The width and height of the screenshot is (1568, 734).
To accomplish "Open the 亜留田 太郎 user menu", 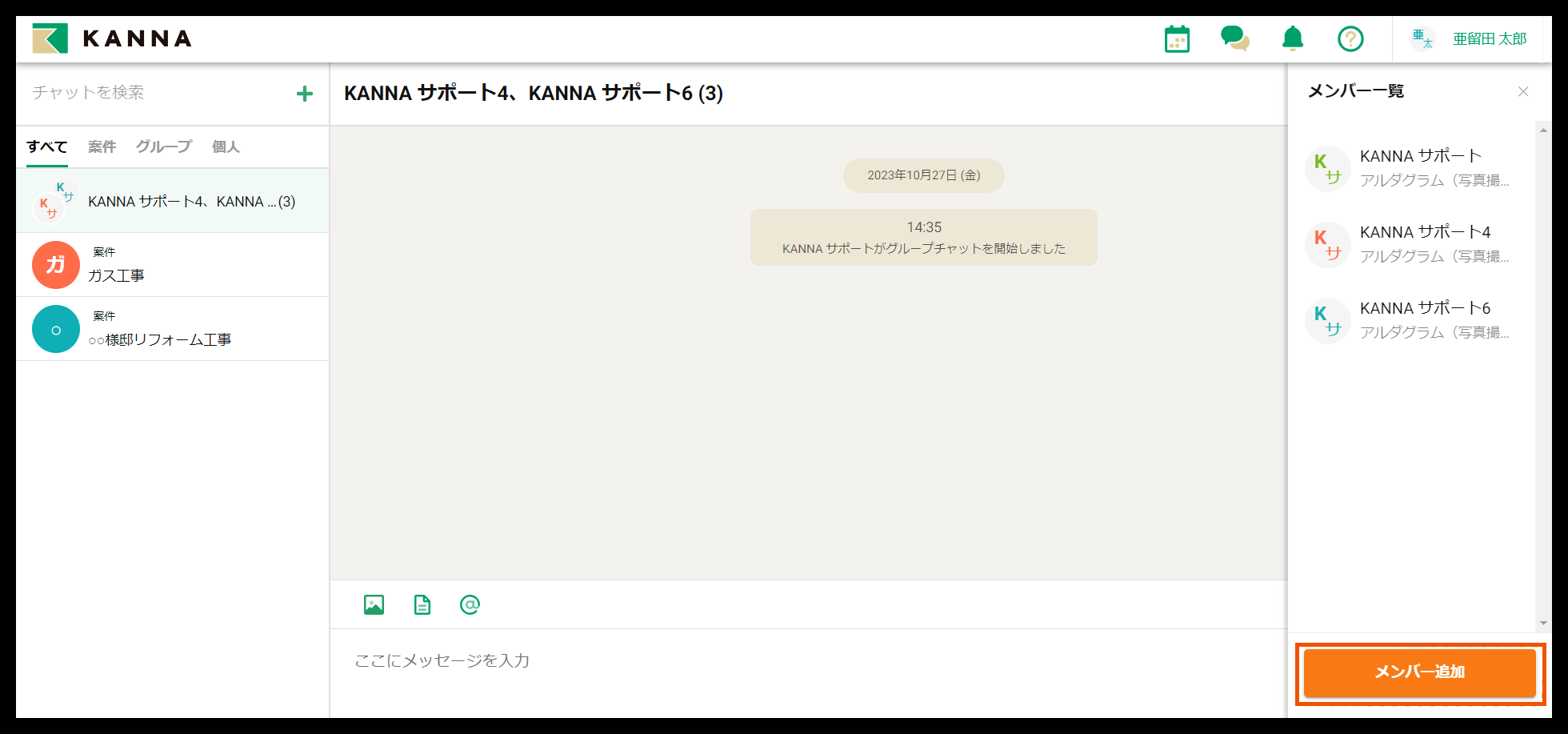I will [1471, 38].
